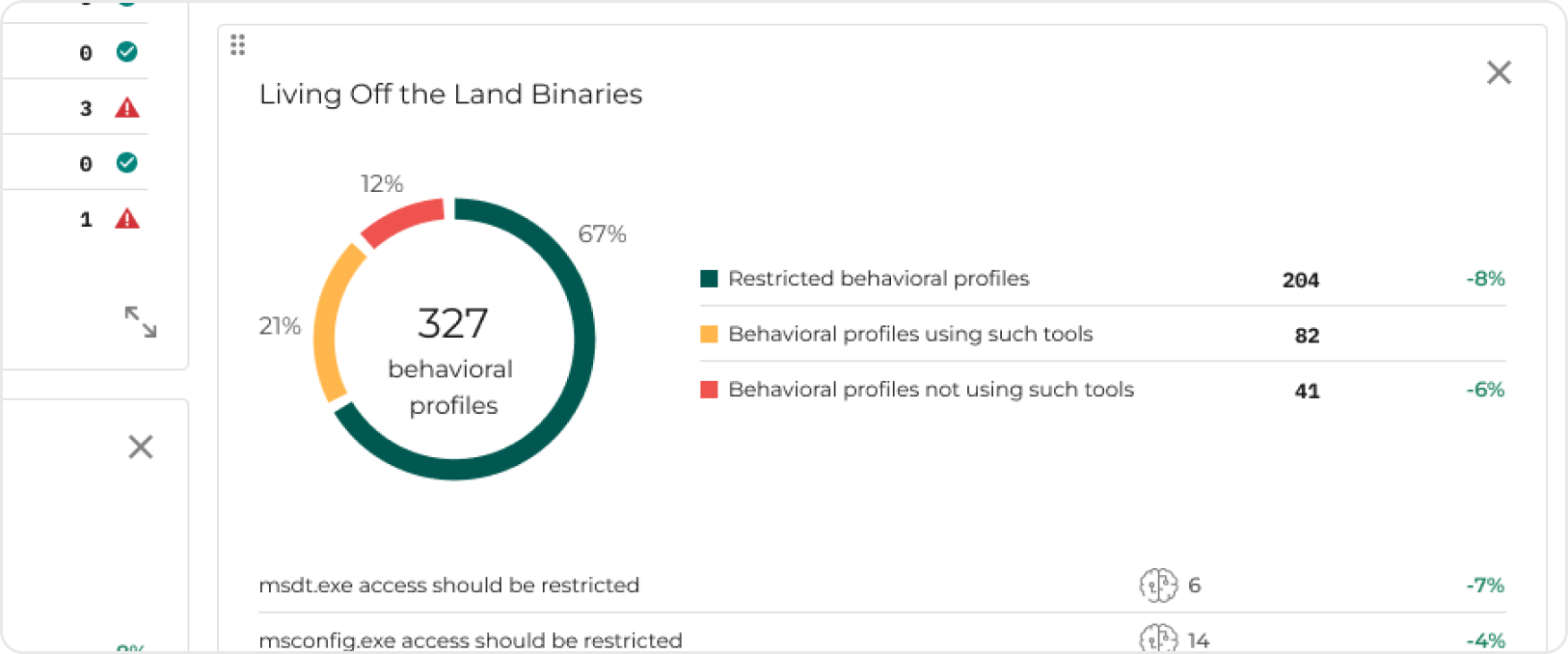Open details for msdt.exe access should be restricted
This screenshot has width=1568, height=654.
[x=449, y=585]
